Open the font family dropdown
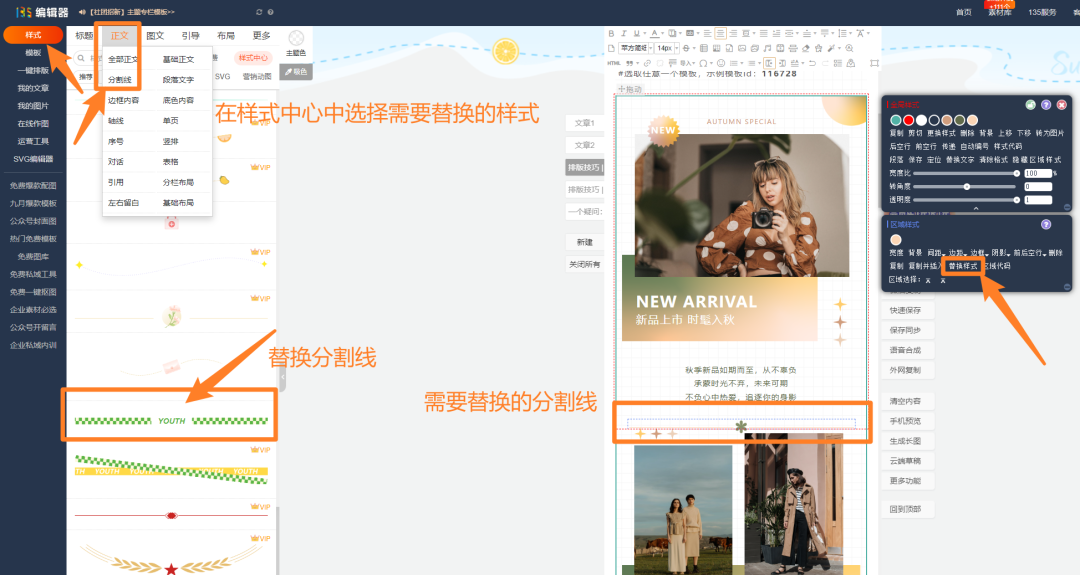Screen dimensions: 1080x575 [634, 47]
